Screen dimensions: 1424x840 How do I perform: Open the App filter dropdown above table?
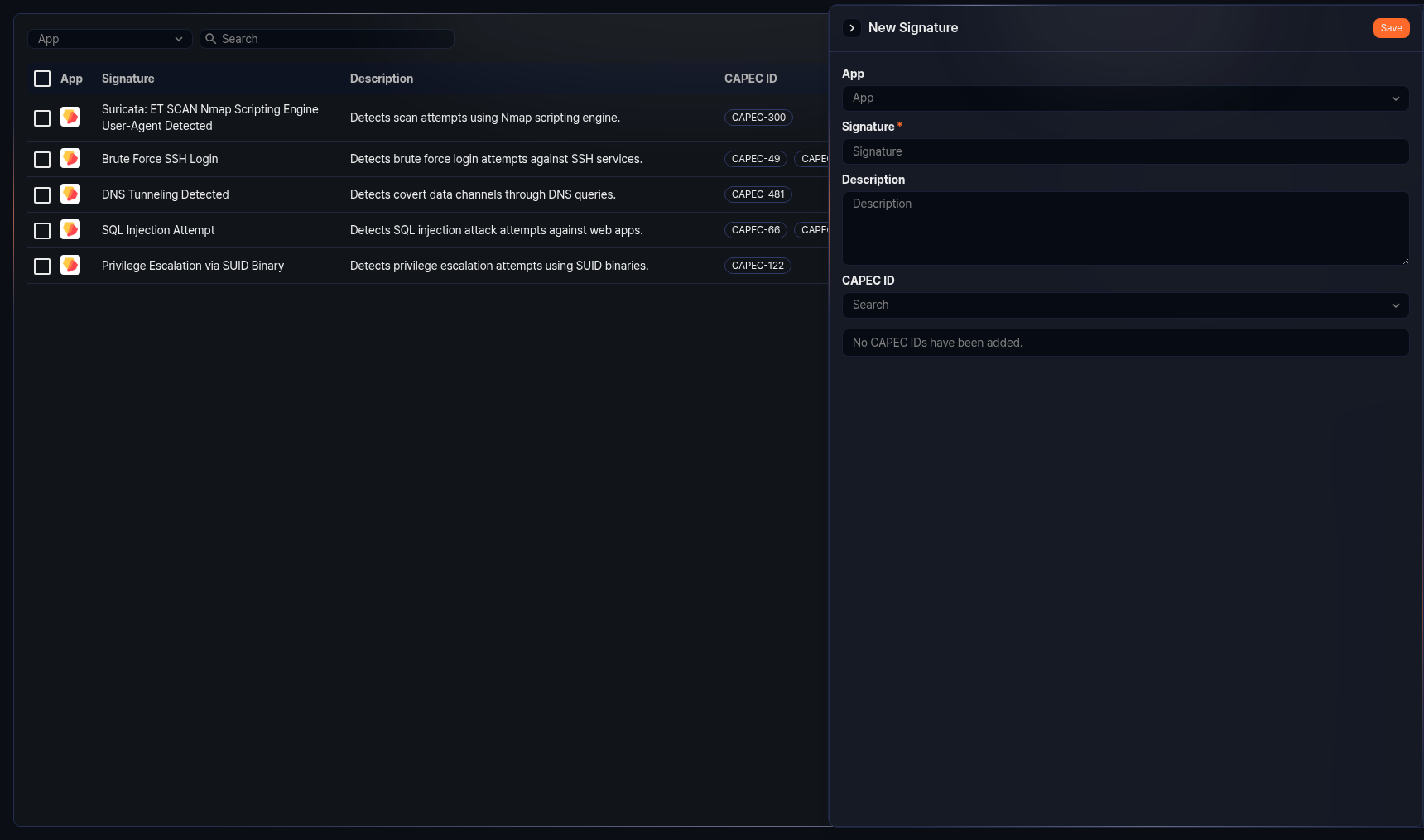(109, 39)
